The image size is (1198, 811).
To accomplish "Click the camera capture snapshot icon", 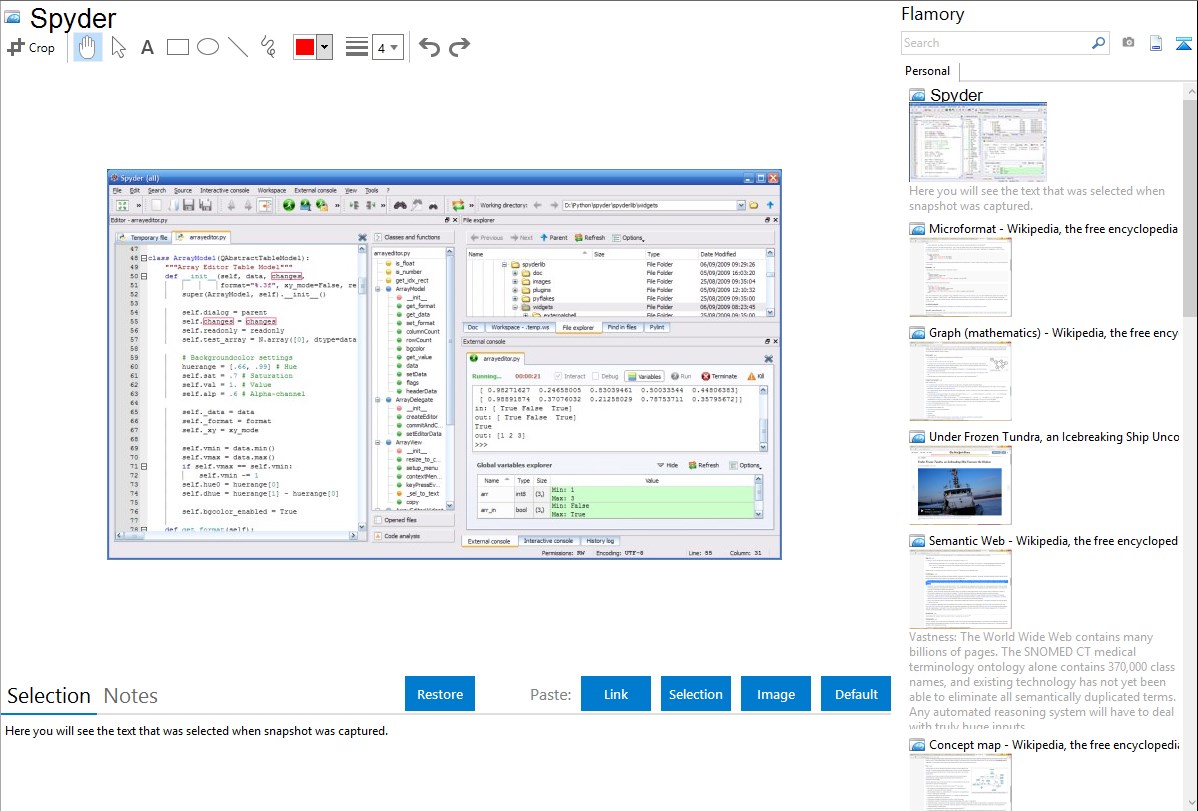I will 1128,43.
